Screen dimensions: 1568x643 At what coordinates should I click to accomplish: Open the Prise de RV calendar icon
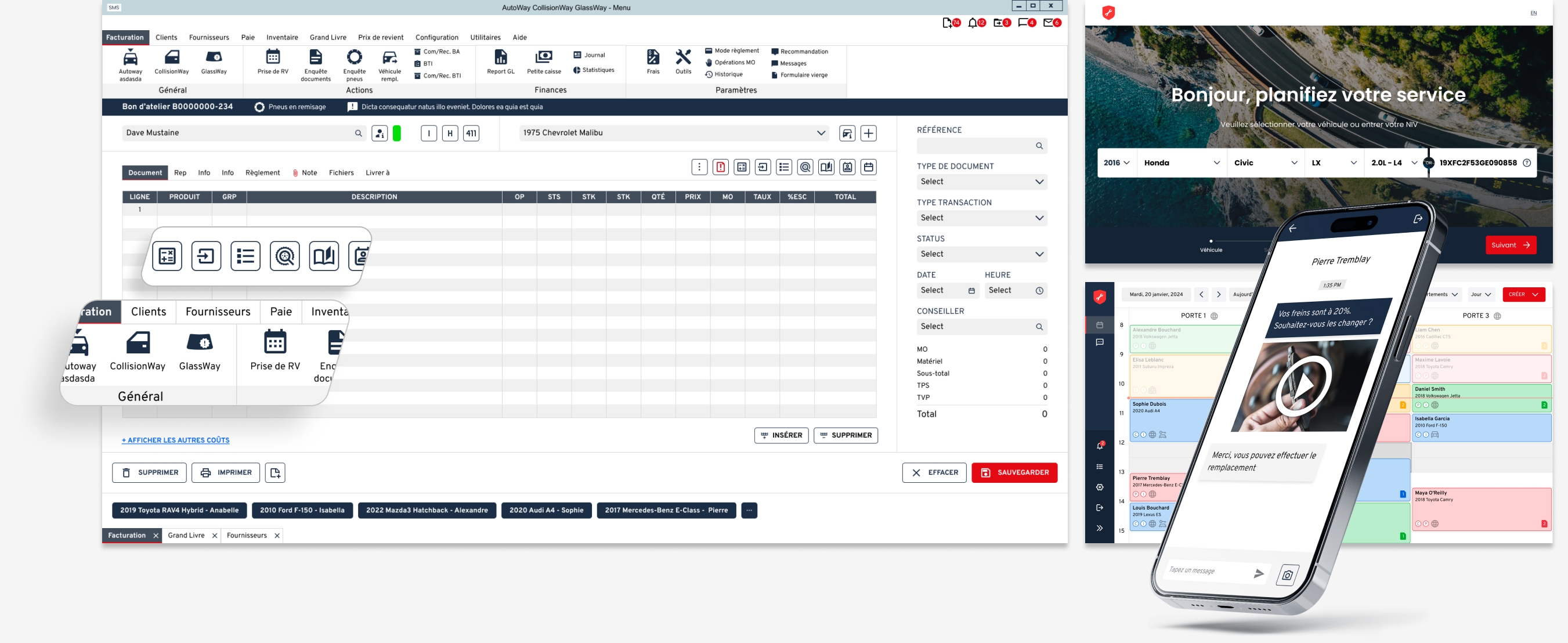coord(273,58)
